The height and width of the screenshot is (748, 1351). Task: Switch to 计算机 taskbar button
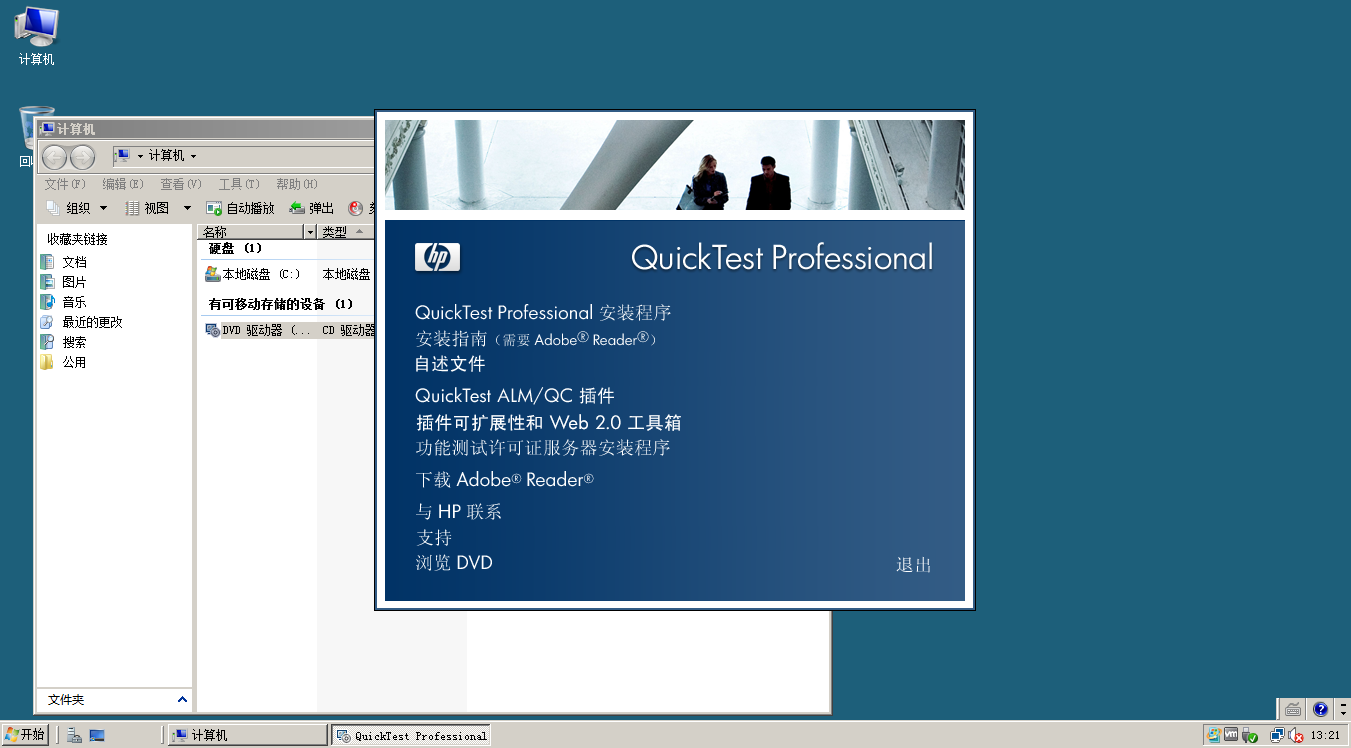click(x=248, y=735)
